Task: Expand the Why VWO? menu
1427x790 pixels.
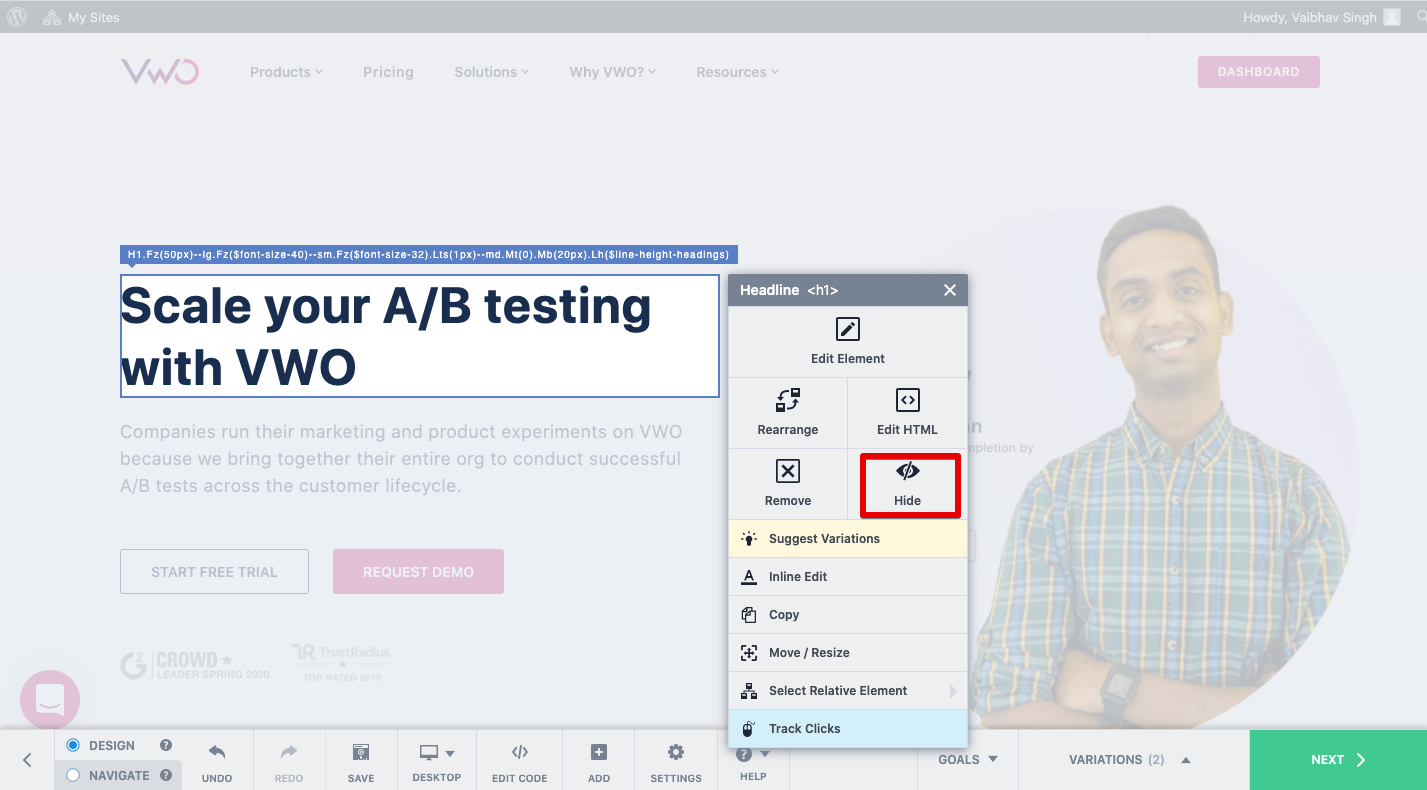Action: pyautogui.click(x=612, y=72)
